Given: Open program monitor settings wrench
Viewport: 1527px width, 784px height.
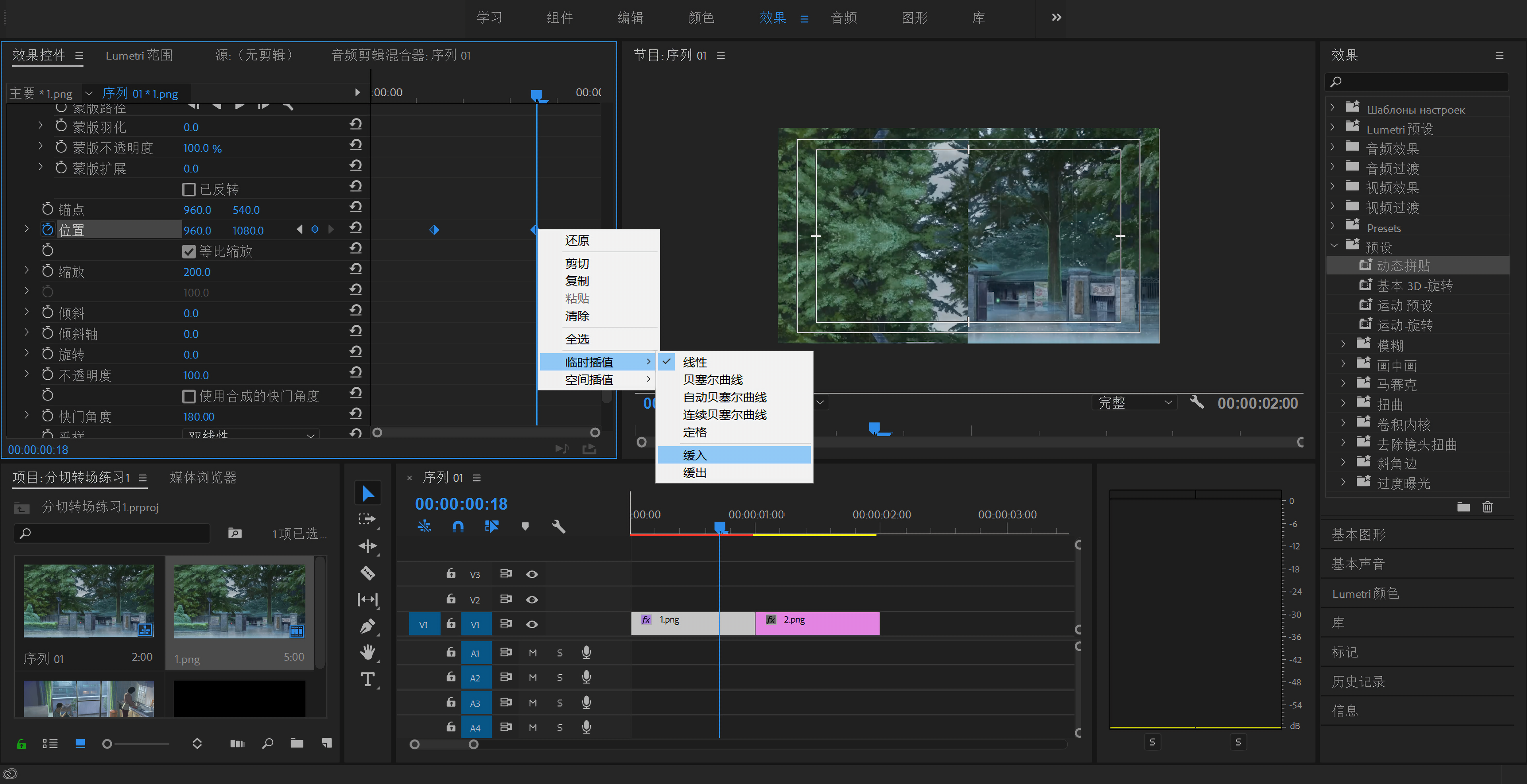Looking at the screenshot, I should [x=1197, y=402].
